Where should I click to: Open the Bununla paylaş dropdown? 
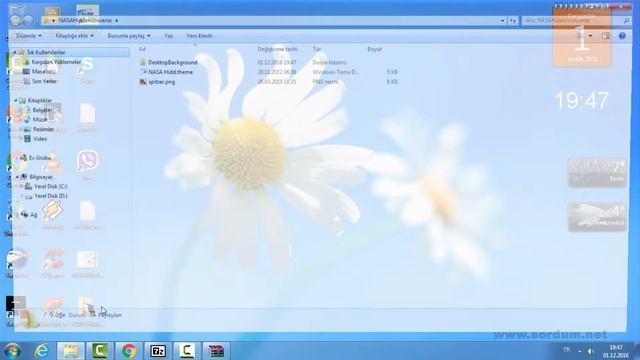(x=129, y=36)
